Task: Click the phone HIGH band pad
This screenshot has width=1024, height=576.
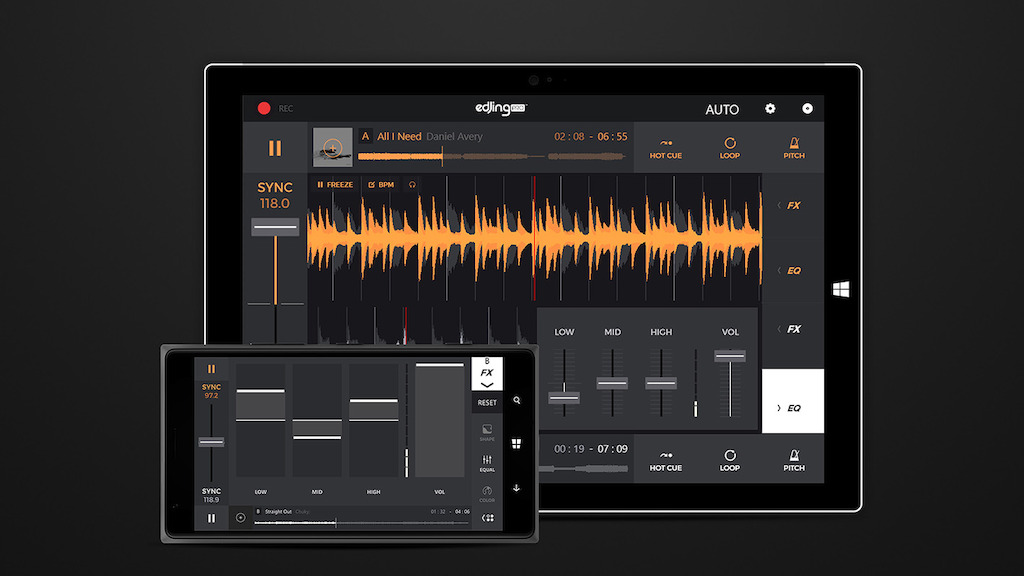Action: [x=374, y=421]
